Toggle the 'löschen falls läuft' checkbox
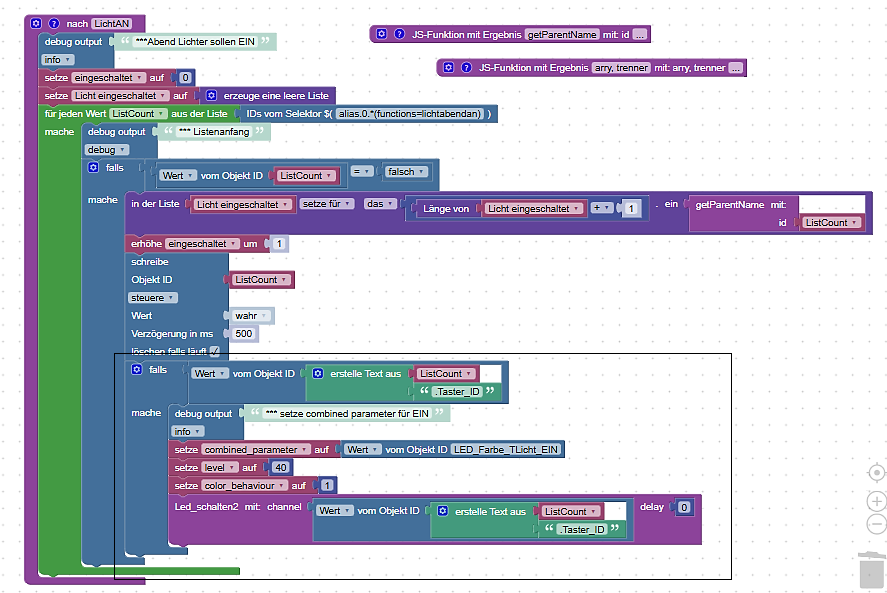The width and height of the screenshot is (887, 593). [x=214, y=351]
